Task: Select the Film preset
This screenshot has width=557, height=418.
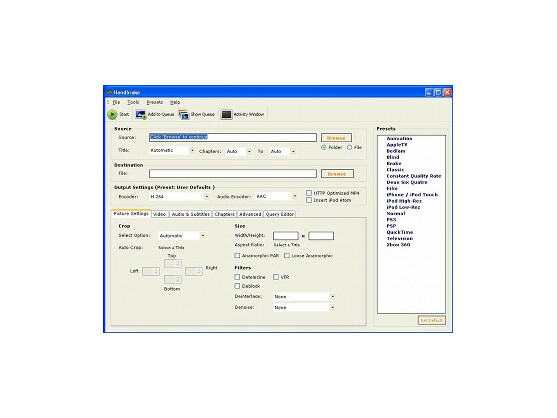Action: tap(392, 189)
